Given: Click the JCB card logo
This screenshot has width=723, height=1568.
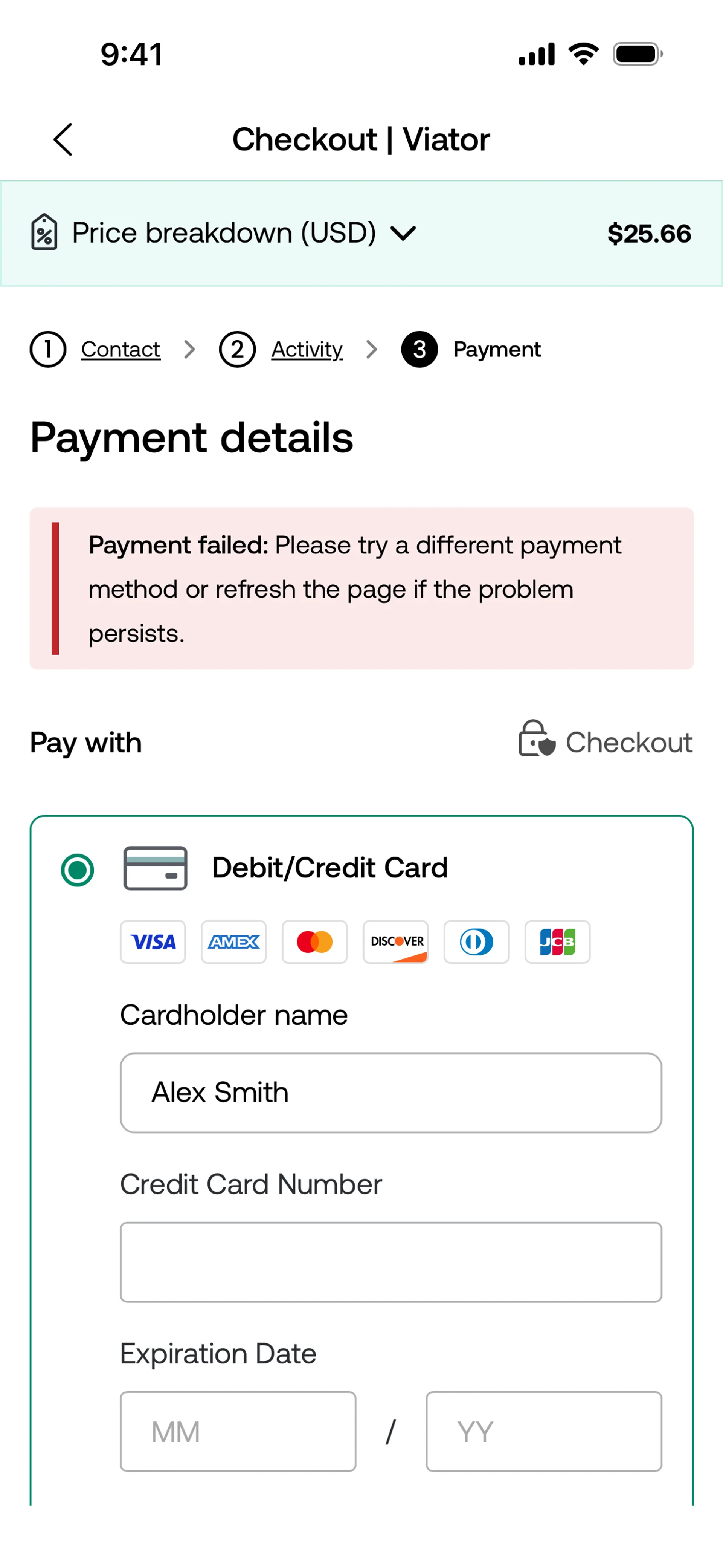Looking at the screenshot, I should tap(557, 941).
